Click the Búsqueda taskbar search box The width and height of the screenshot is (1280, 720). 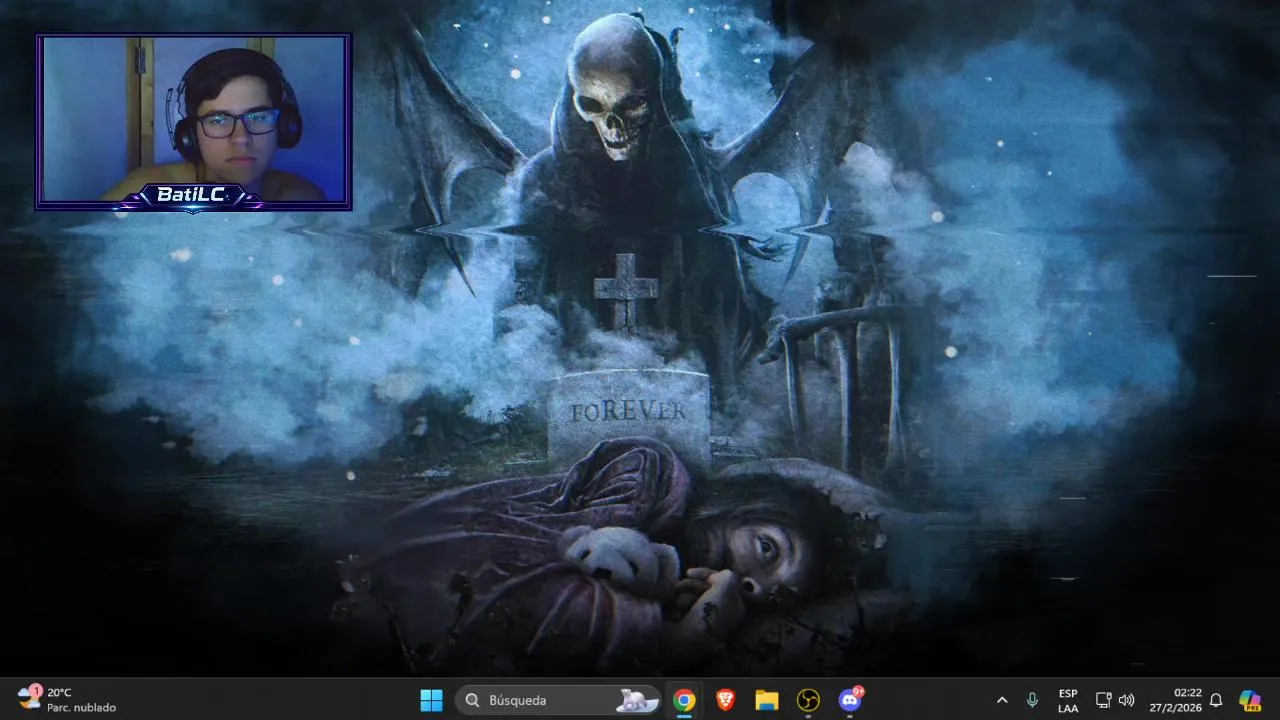point(558,700)
